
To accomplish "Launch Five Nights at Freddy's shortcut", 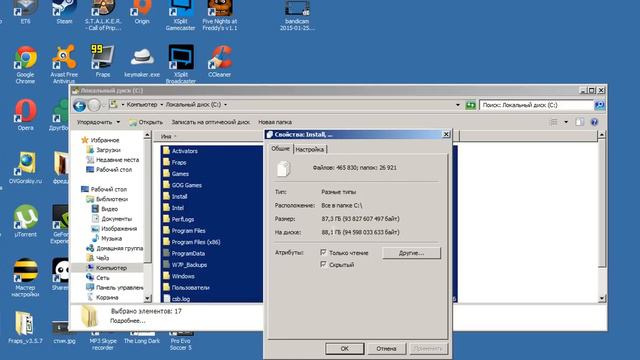I will pos(220,16).
